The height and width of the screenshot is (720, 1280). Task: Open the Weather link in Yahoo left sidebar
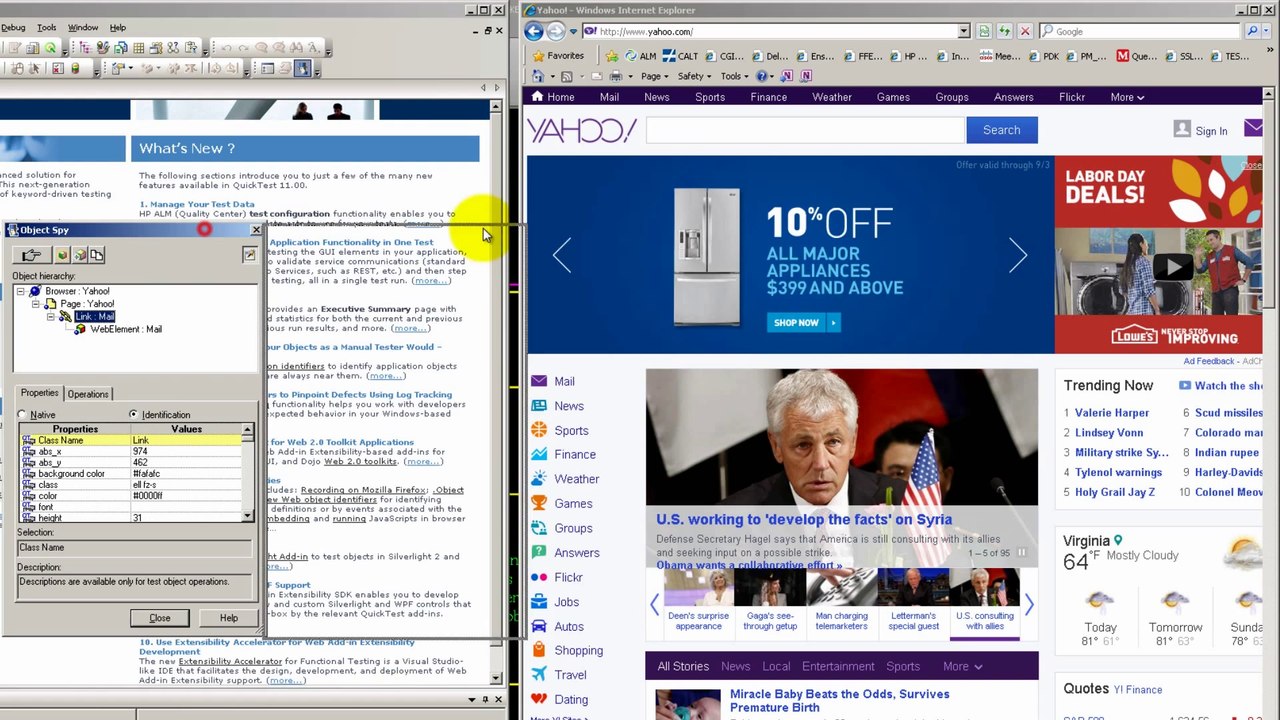click(577, 479)
